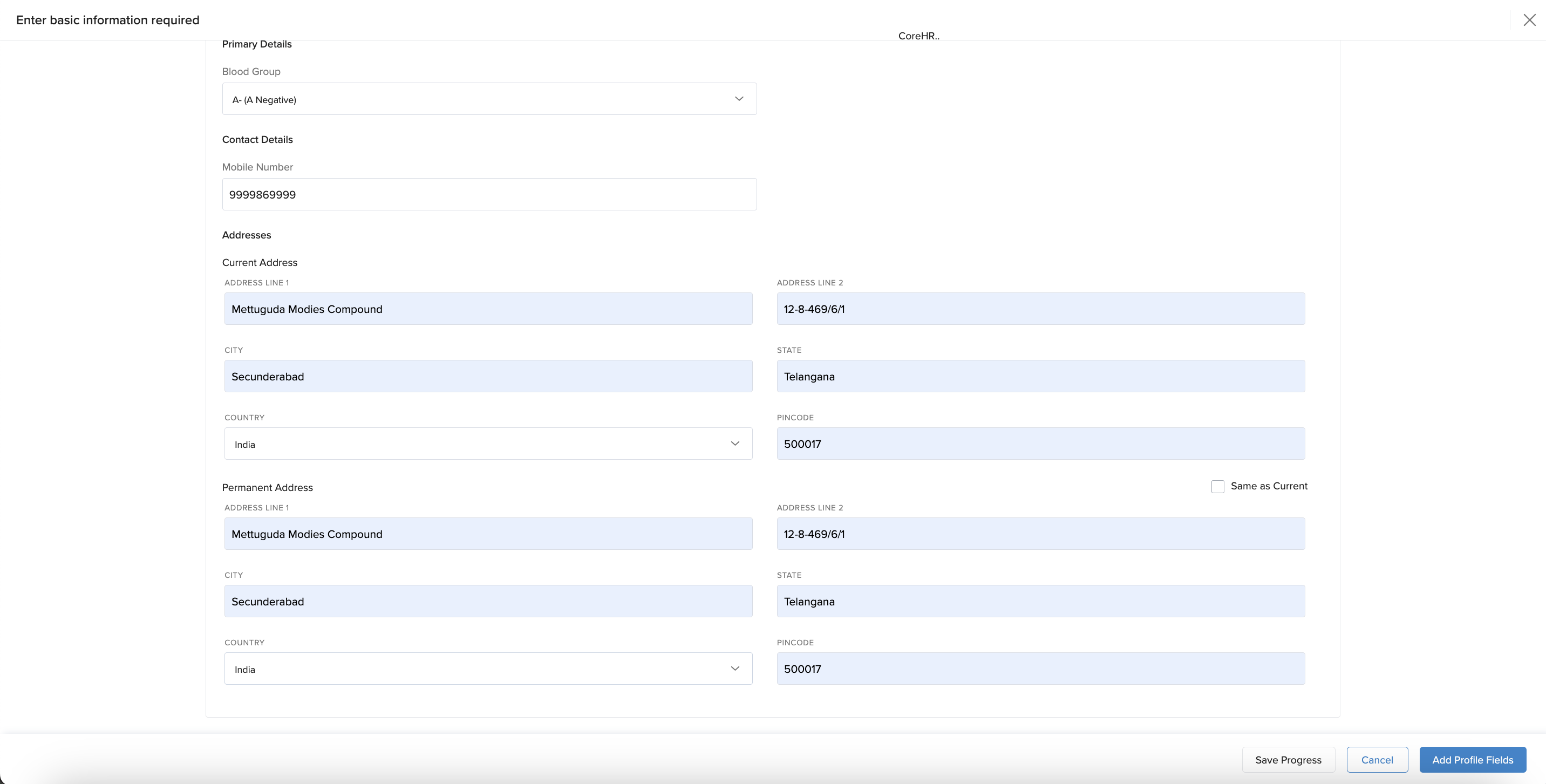The image size is (1546, 784).
Task: Click Permanent Address Line 2 field
Action: coord(1040,534)
